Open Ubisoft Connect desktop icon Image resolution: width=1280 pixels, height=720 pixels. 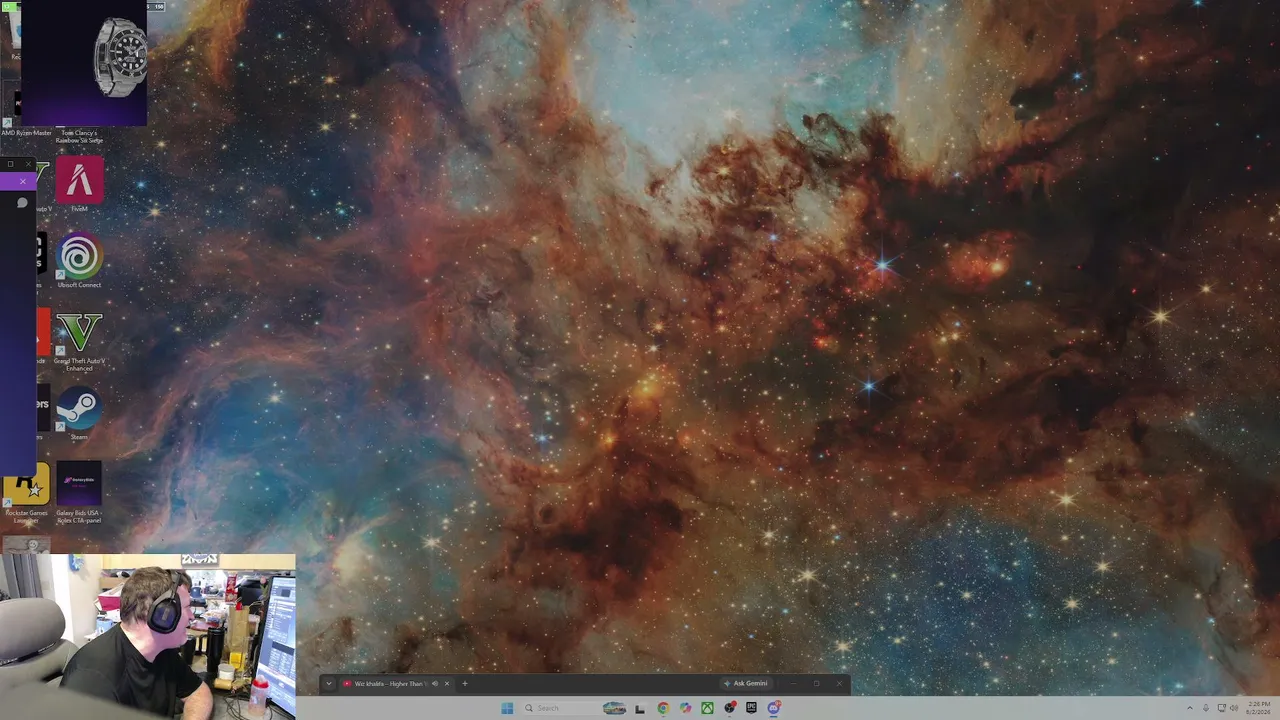(79, 262)
